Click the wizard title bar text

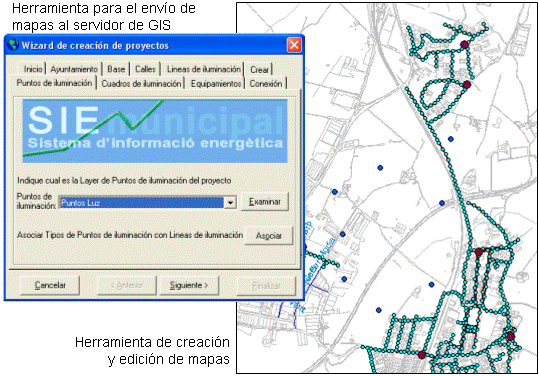click(x=95, y=45)
